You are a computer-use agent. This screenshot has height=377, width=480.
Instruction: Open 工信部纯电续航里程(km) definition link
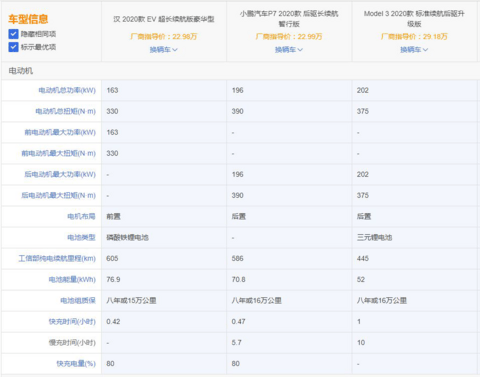[57, 258]
